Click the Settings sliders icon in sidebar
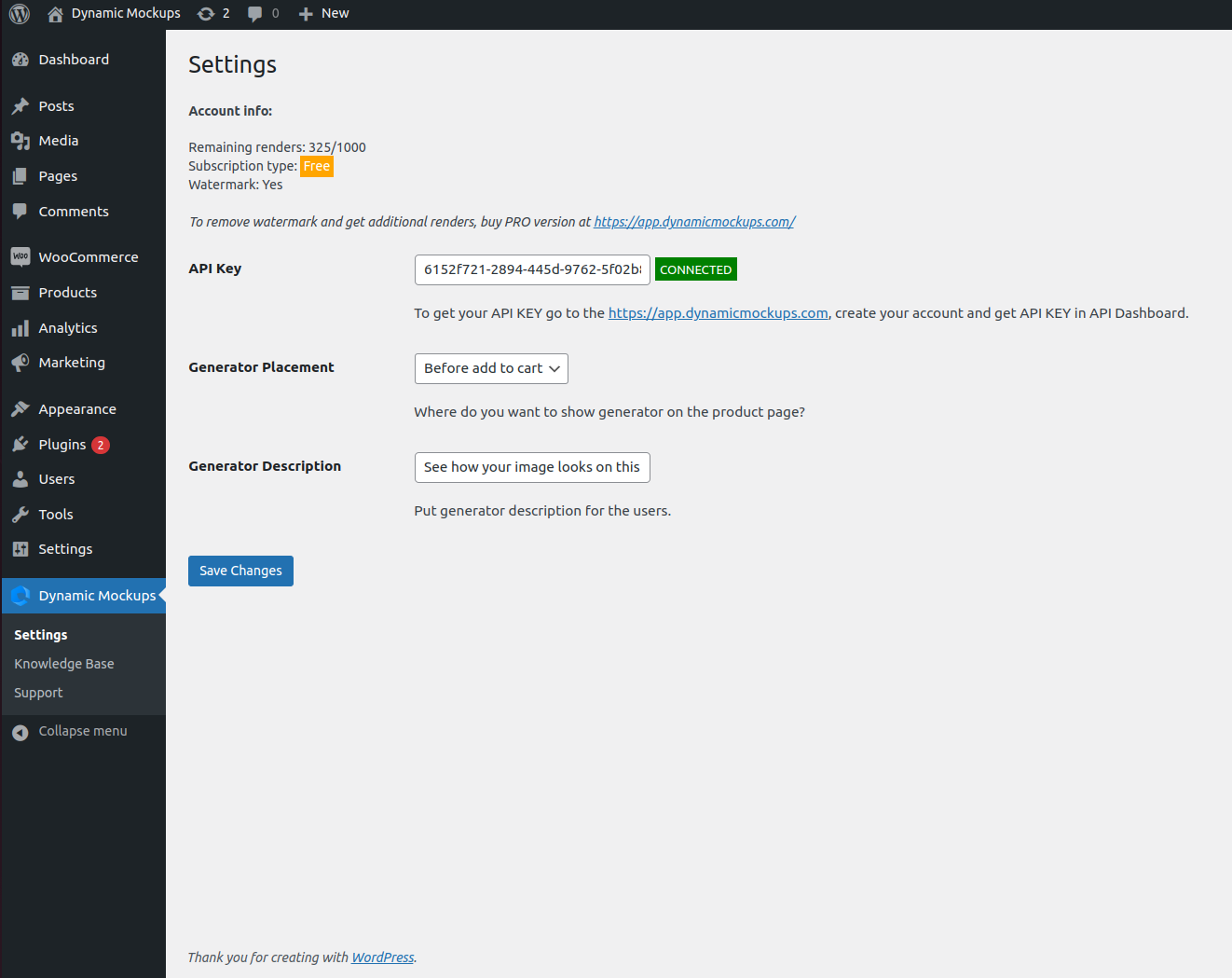This screenshot has height=978, width=1232. (21, 549)
